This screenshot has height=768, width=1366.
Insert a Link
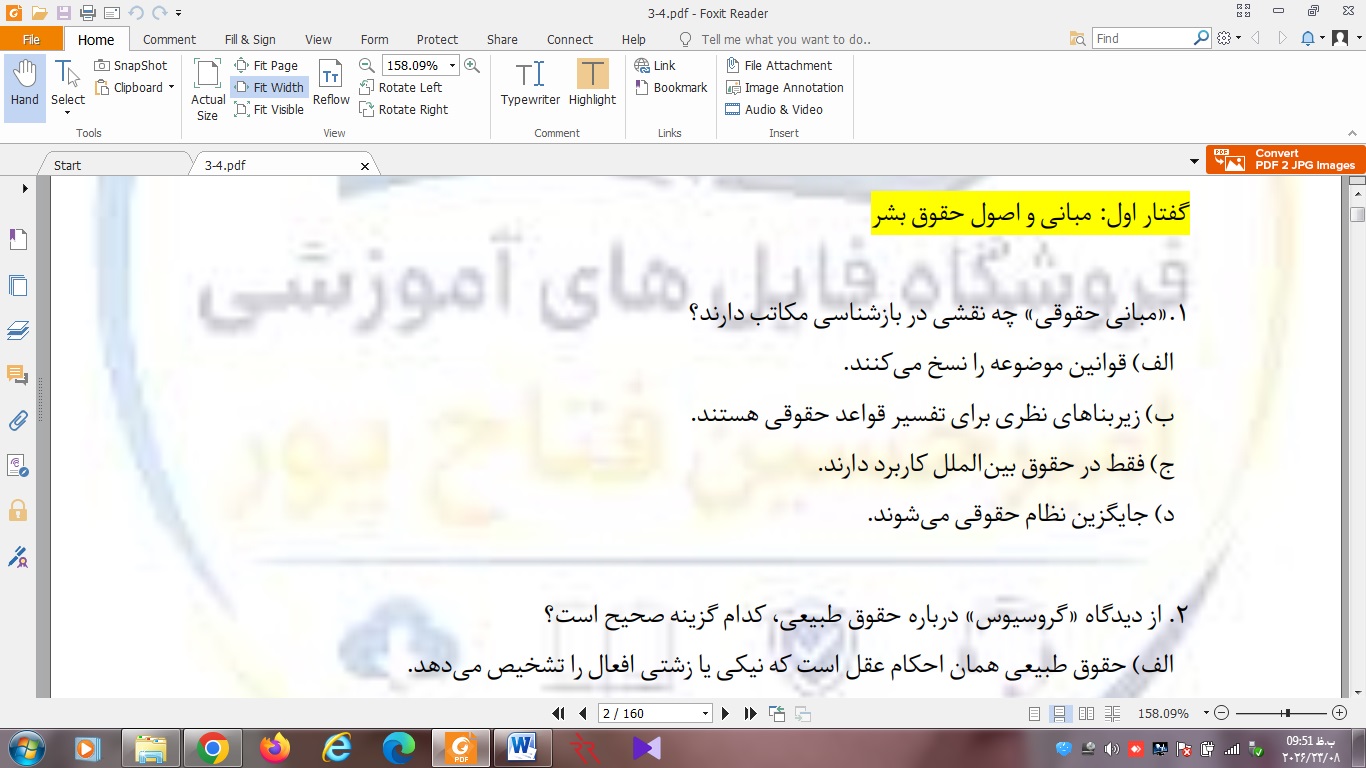pyautogui.click(x=656, y=65)
